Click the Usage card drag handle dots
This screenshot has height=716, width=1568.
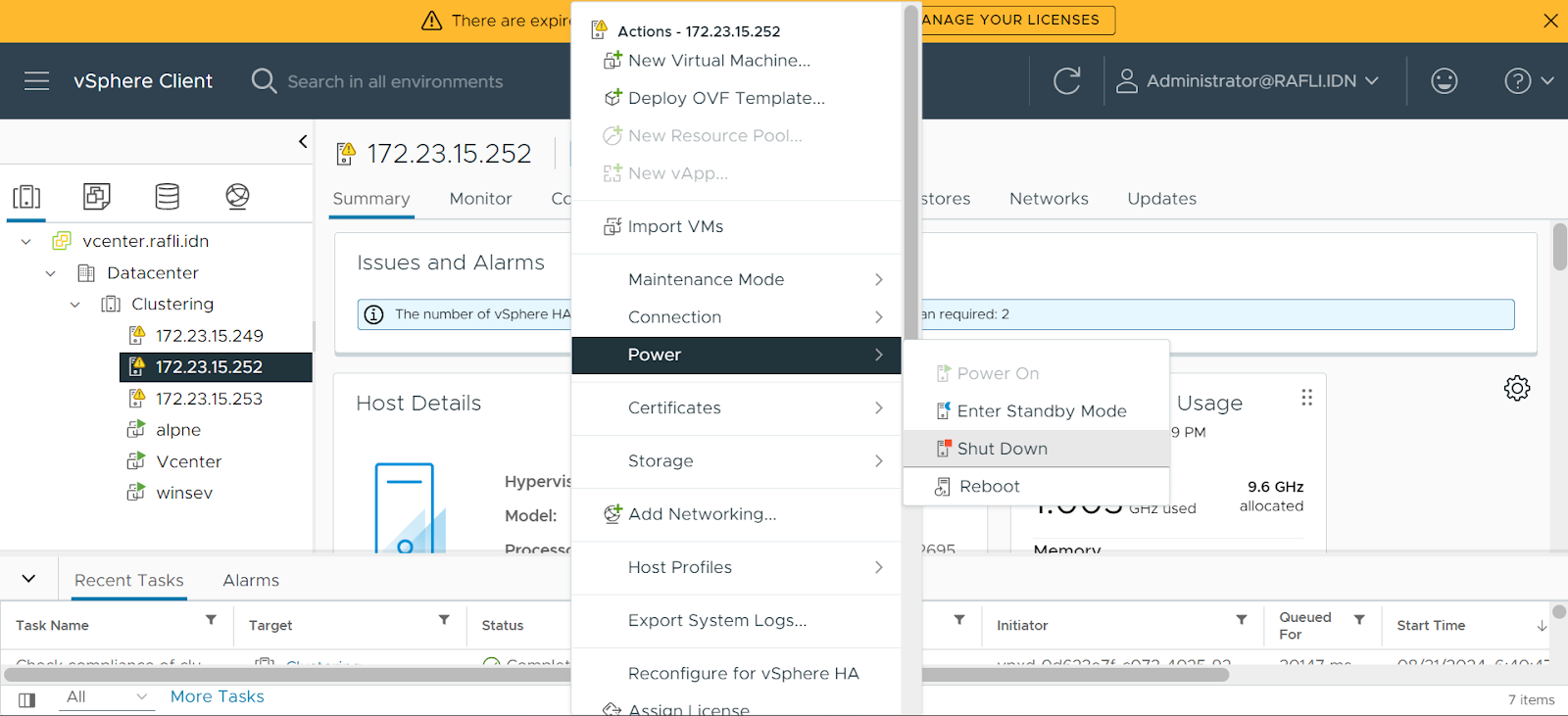point(1306,398)
